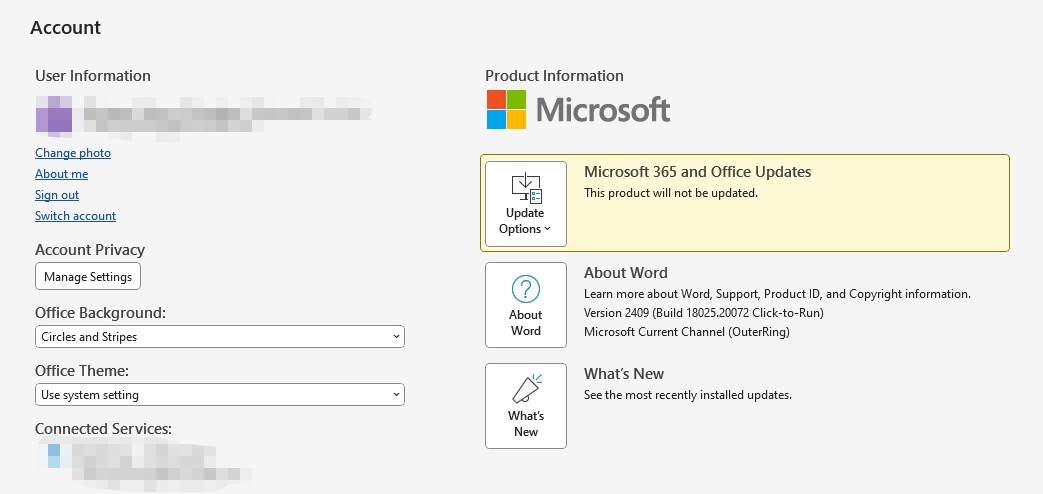Click the Microsoft wordmark text
1043x494 pixels.
pos(603,110)
